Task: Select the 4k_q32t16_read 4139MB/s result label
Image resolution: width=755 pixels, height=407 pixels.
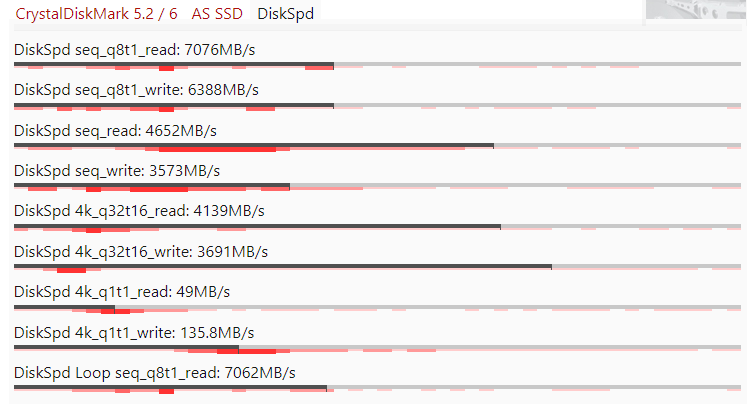Action: point(139,211)
